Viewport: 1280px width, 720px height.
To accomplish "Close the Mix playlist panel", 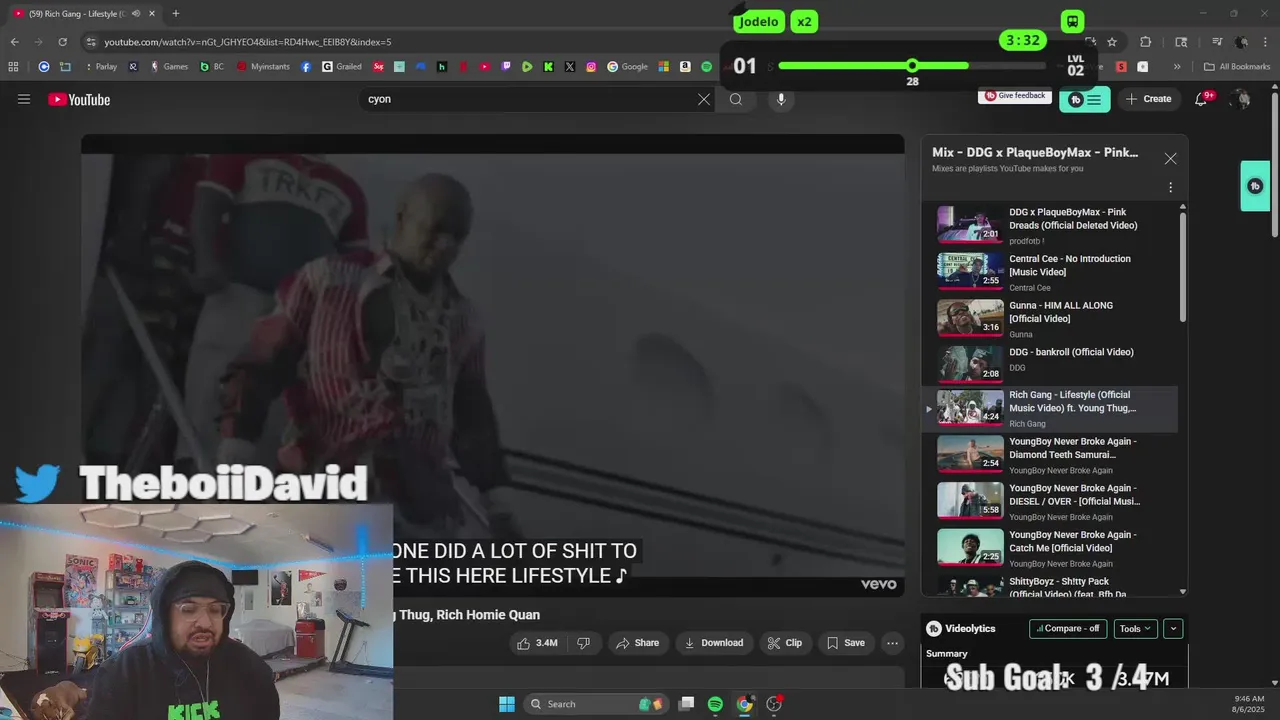I will point(1170,158).
